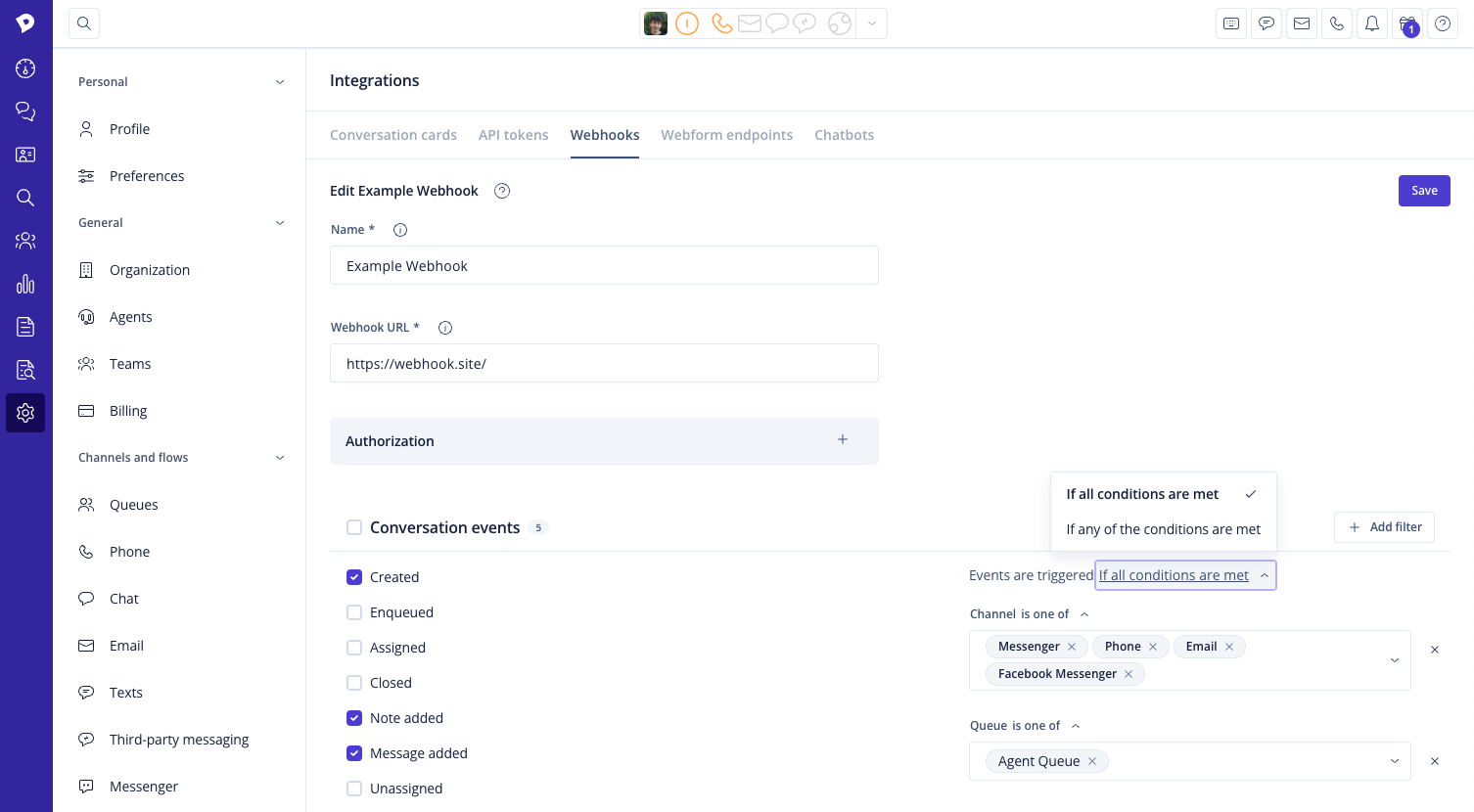Remove the Channel filter row with X
1474x812 pixels.
[1435, 650]
